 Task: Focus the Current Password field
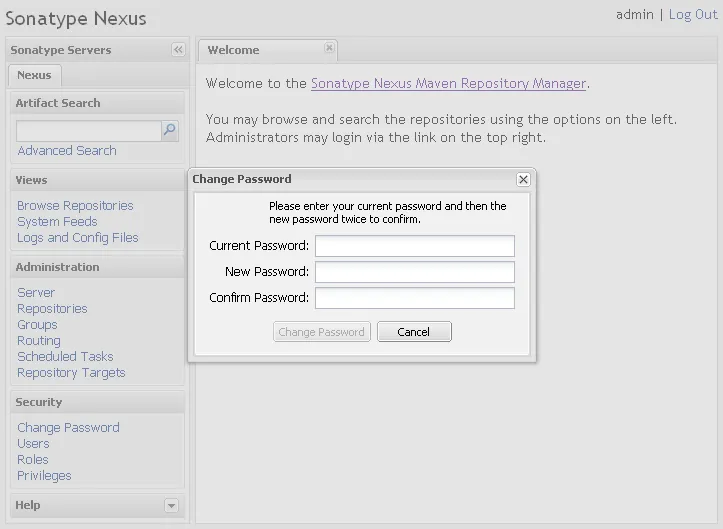coord(415,246)
